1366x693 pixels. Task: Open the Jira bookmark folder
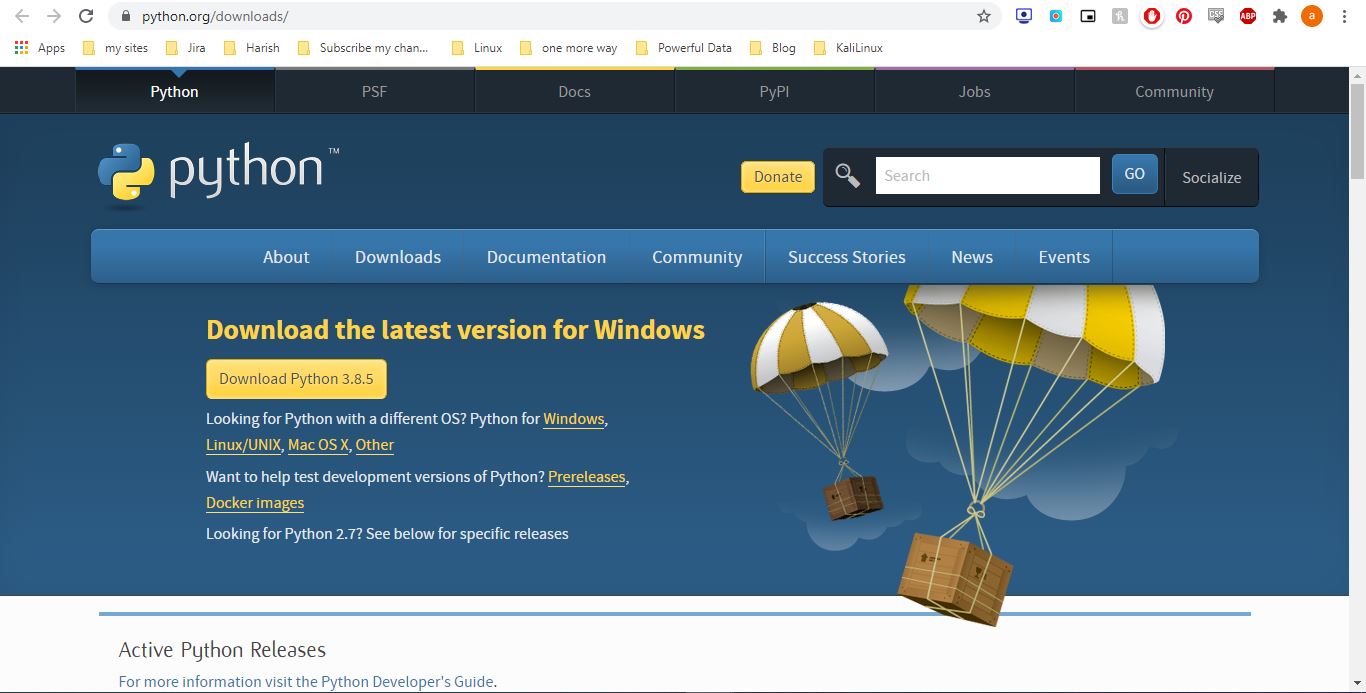(185, 47)
